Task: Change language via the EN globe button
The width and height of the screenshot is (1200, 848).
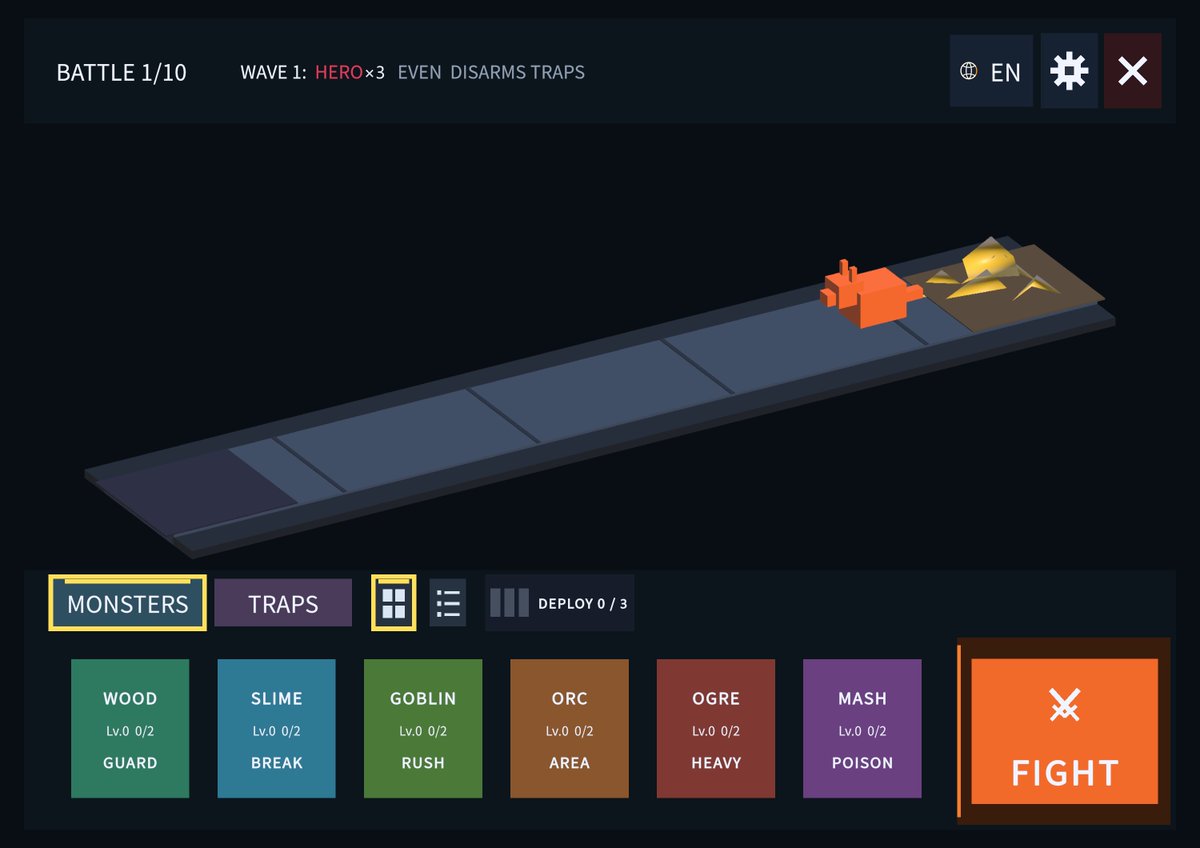Action: click(991, 71)
